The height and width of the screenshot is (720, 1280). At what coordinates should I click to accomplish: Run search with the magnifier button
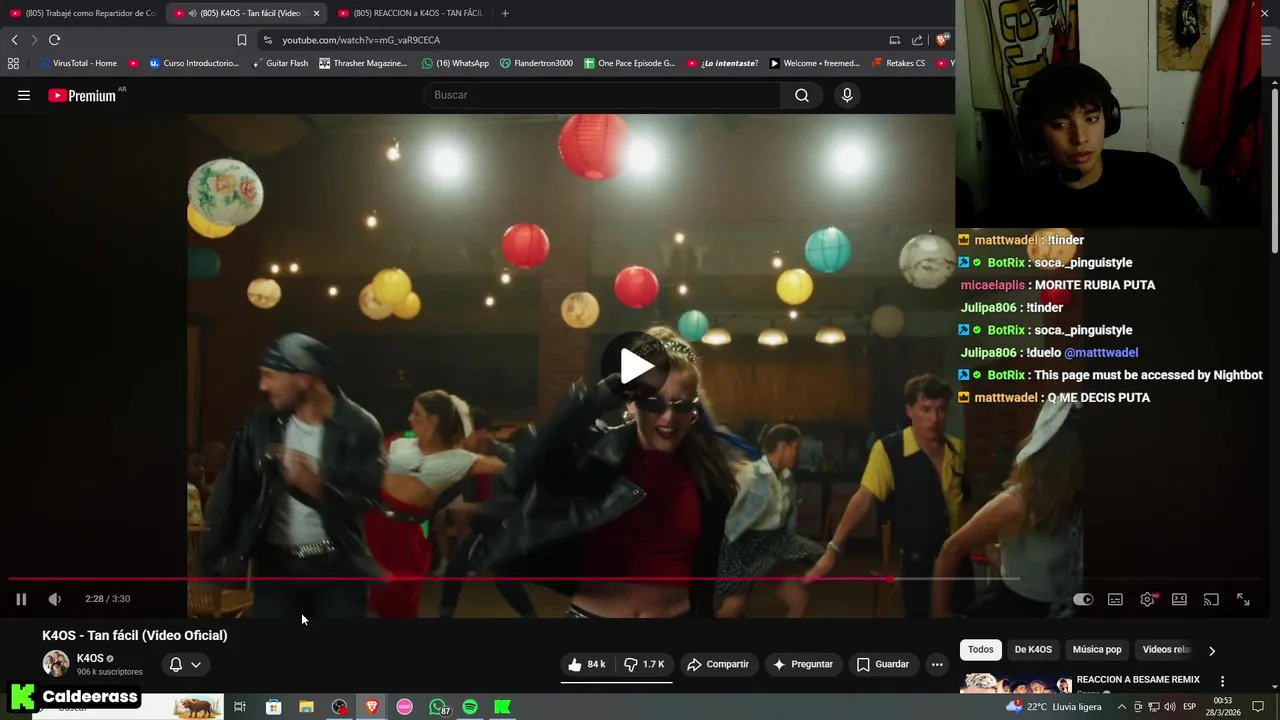801,95
